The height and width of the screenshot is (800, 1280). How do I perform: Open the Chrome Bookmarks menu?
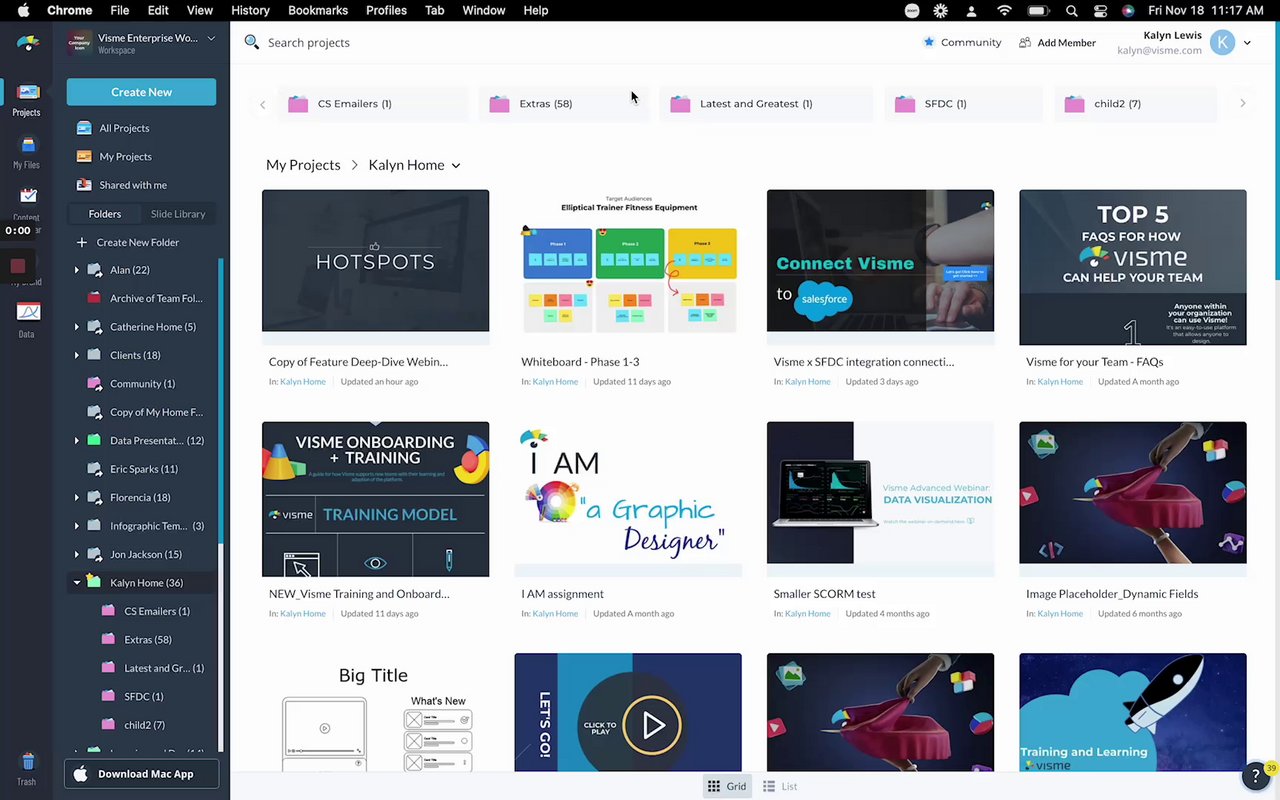coord(318,10)
